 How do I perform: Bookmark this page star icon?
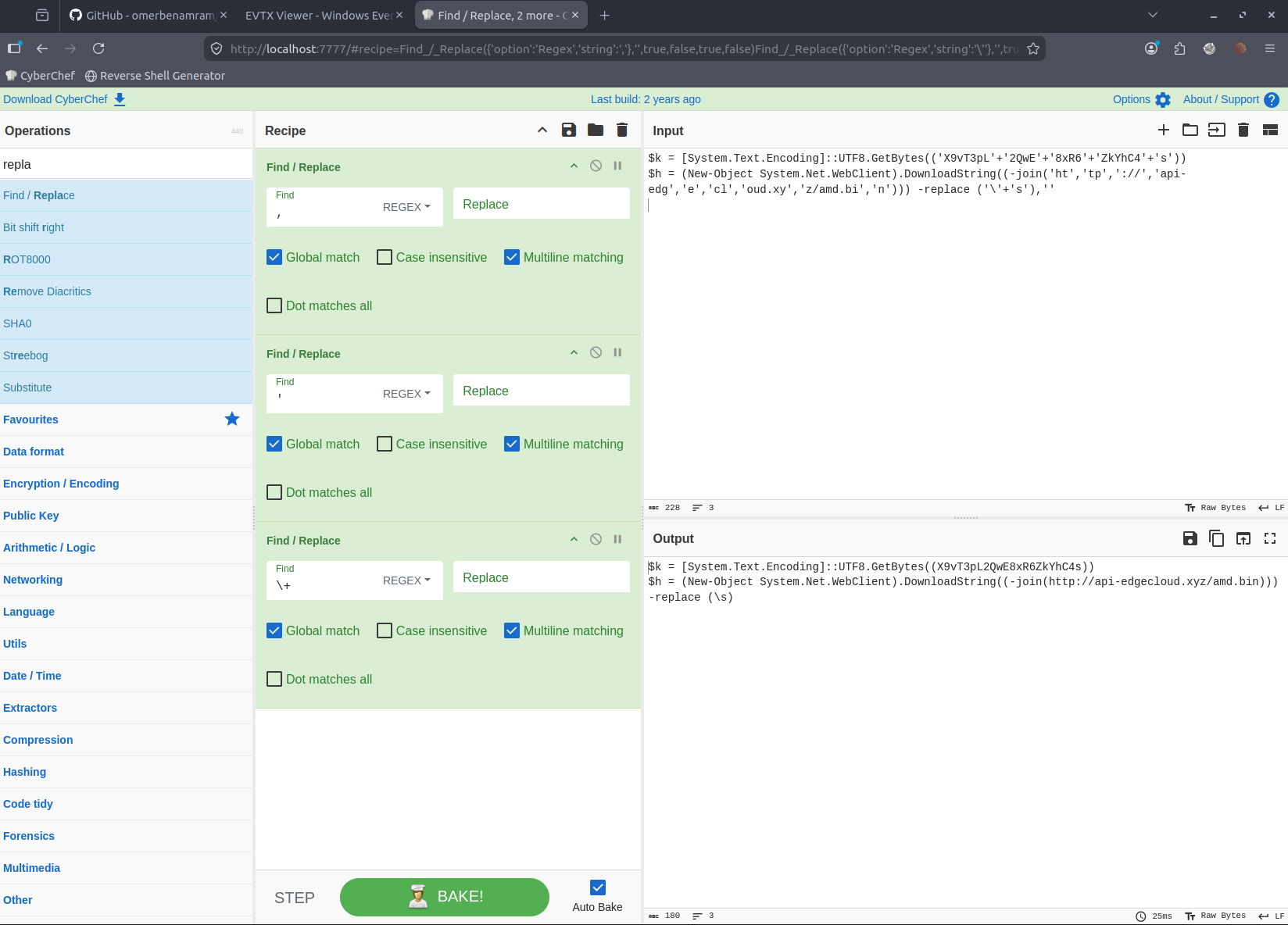pos(1033,48)
